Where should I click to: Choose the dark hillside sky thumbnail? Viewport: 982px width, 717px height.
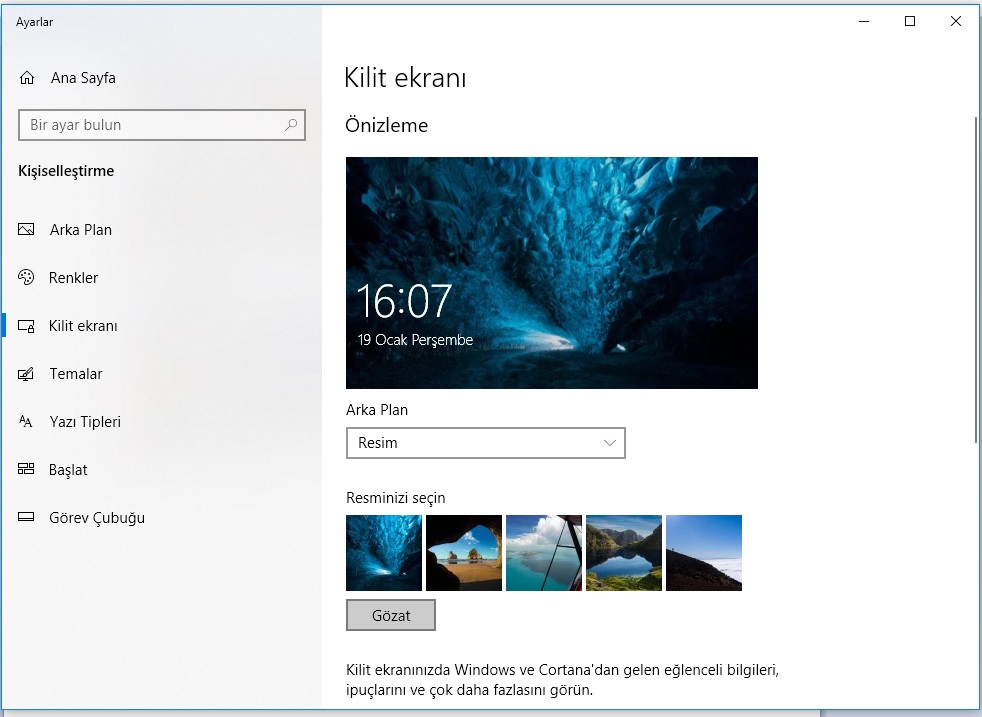click(x=704, y=553)
